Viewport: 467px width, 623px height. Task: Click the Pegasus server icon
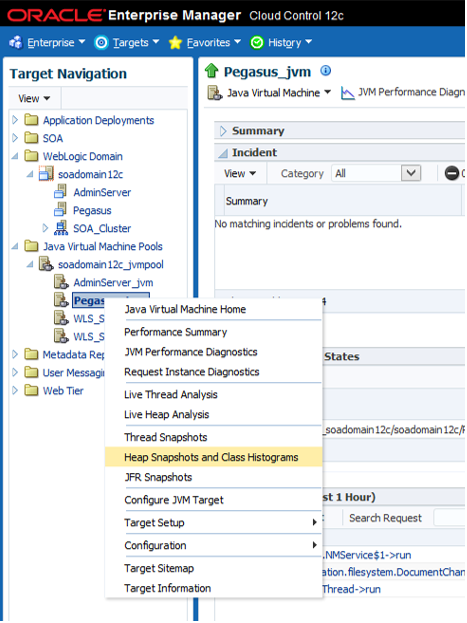60,210
